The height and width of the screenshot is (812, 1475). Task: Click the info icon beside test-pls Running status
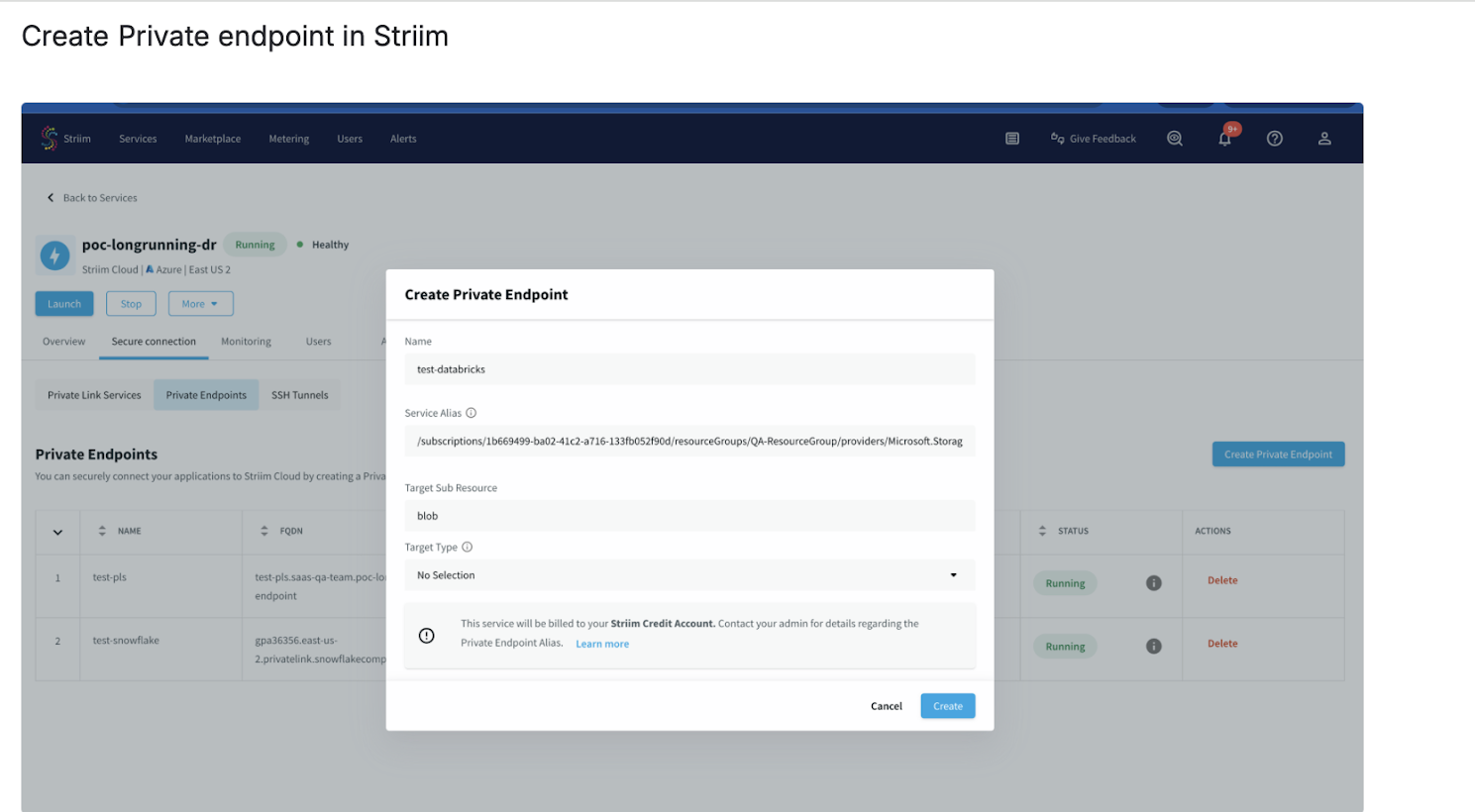pyautogui.click(x=1153, y=583)
